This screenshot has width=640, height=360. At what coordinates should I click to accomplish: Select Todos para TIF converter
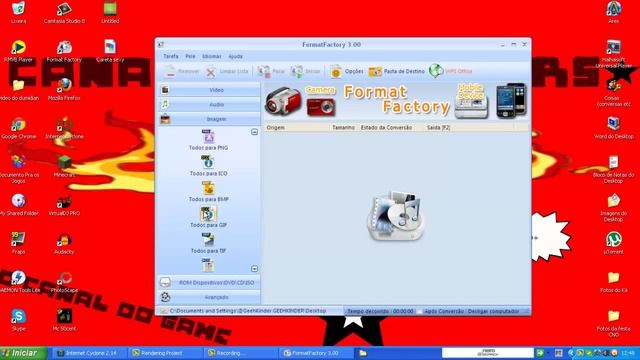208,243
